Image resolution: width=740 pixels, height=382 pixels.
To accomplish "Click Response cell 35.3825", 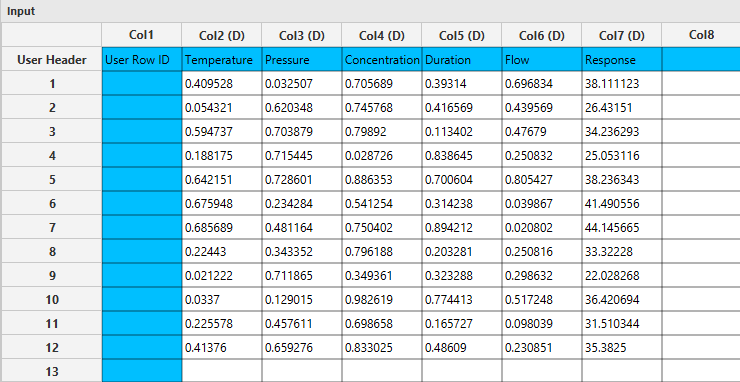I will click(x=622, y=348).
